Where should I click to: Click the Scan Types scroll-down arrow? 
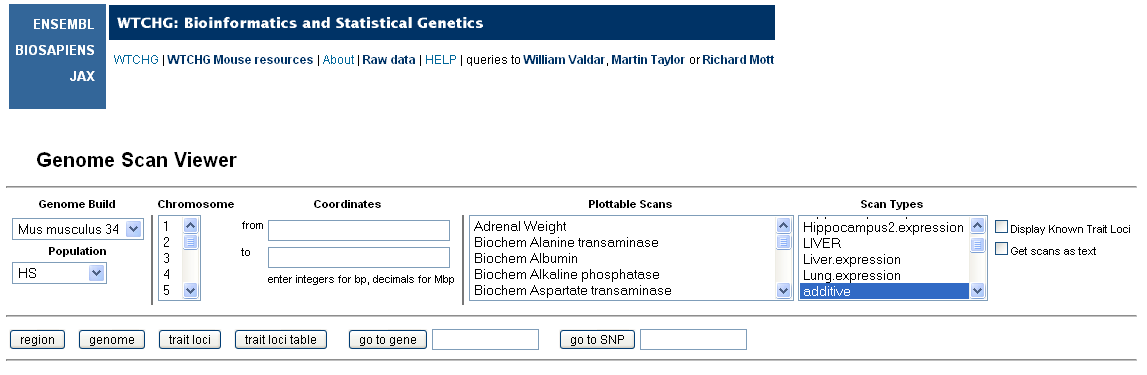(x=978, y=290)
